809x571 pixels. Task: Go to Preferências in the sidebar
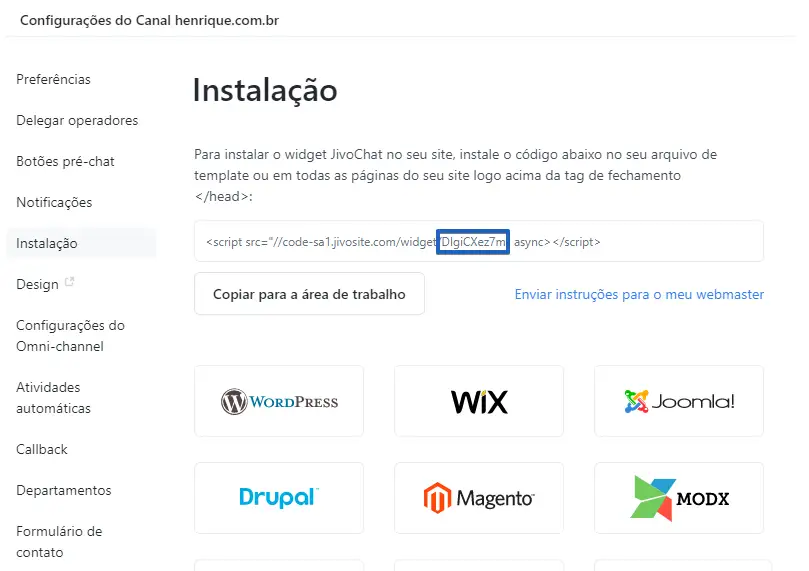point(53,79)
